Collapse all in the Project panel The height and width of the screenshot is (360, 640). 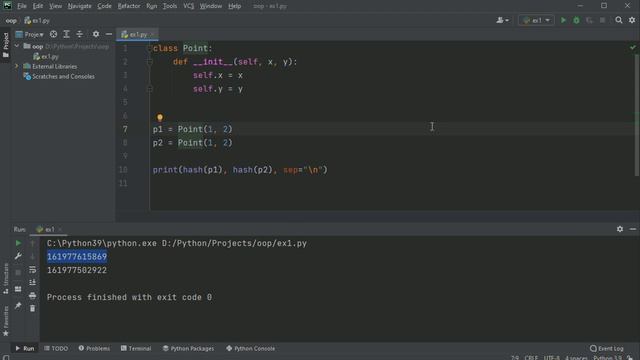(80, 34)
